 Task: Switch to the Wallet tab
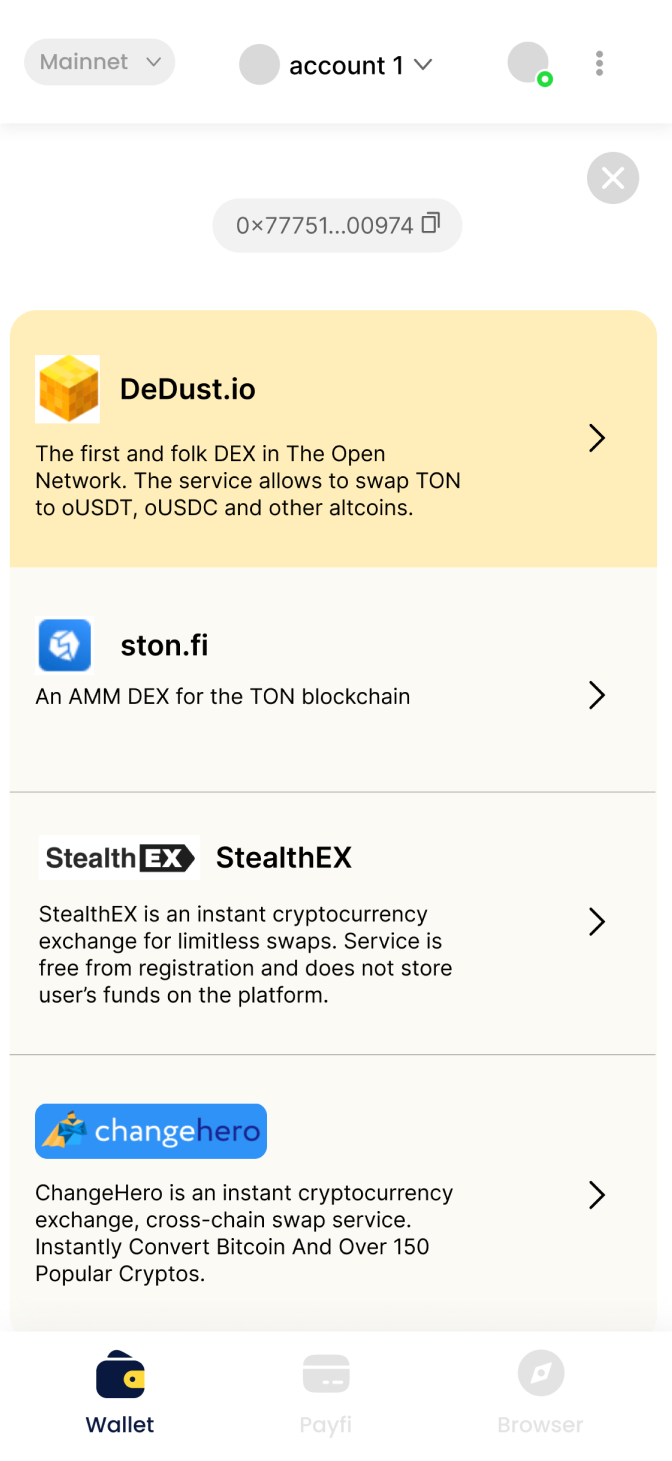click(120, 1394)
